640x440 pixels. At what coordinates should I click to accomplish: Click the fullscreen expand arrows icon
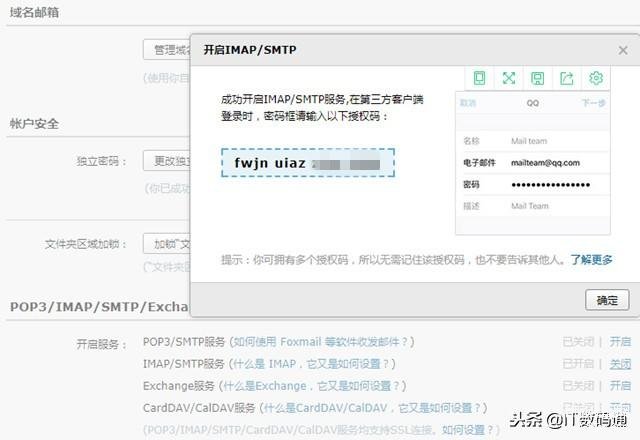tap(508, 78)
